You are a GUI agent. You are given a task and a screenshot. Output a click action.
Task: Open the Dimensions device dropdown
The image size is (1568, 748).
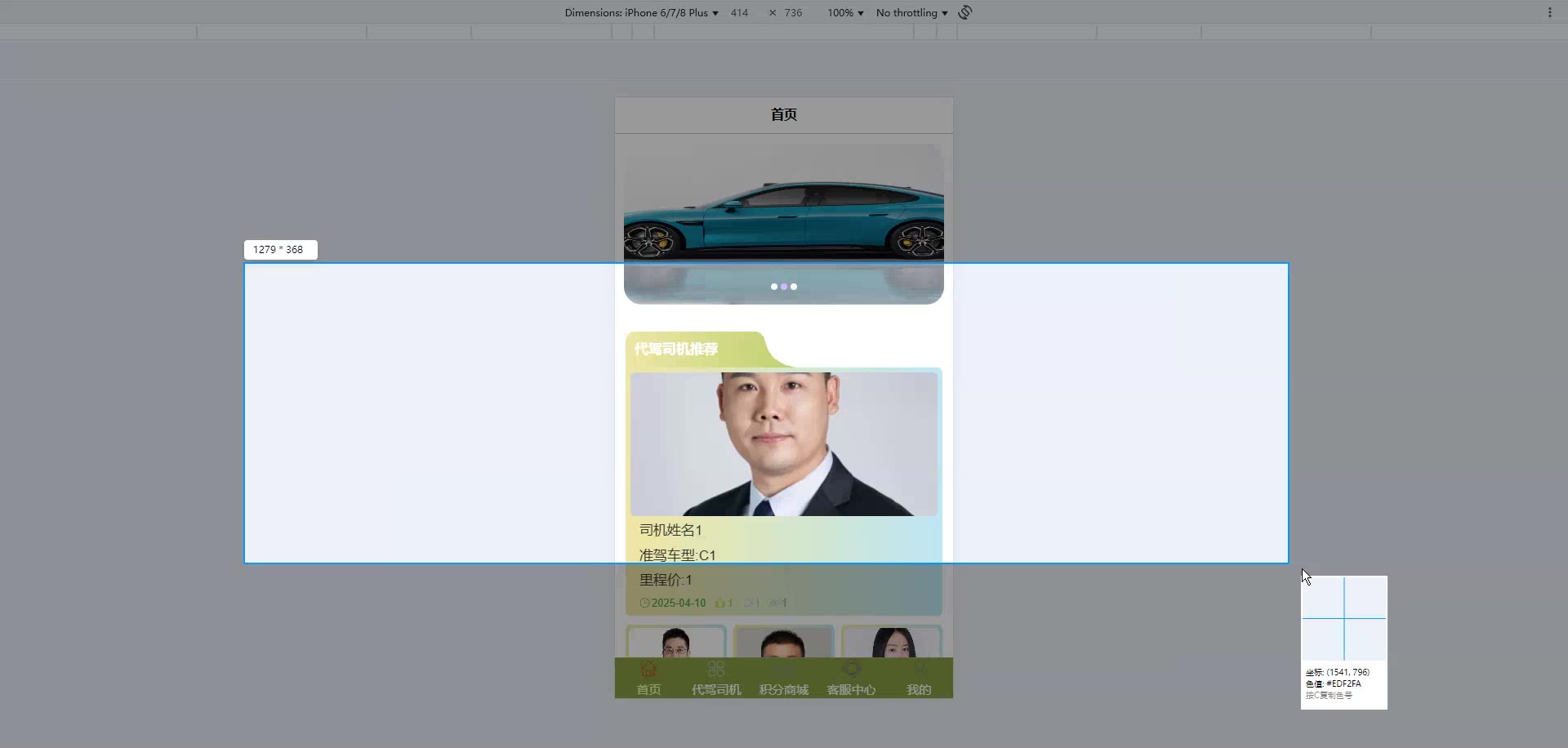[x=642, y=12]
